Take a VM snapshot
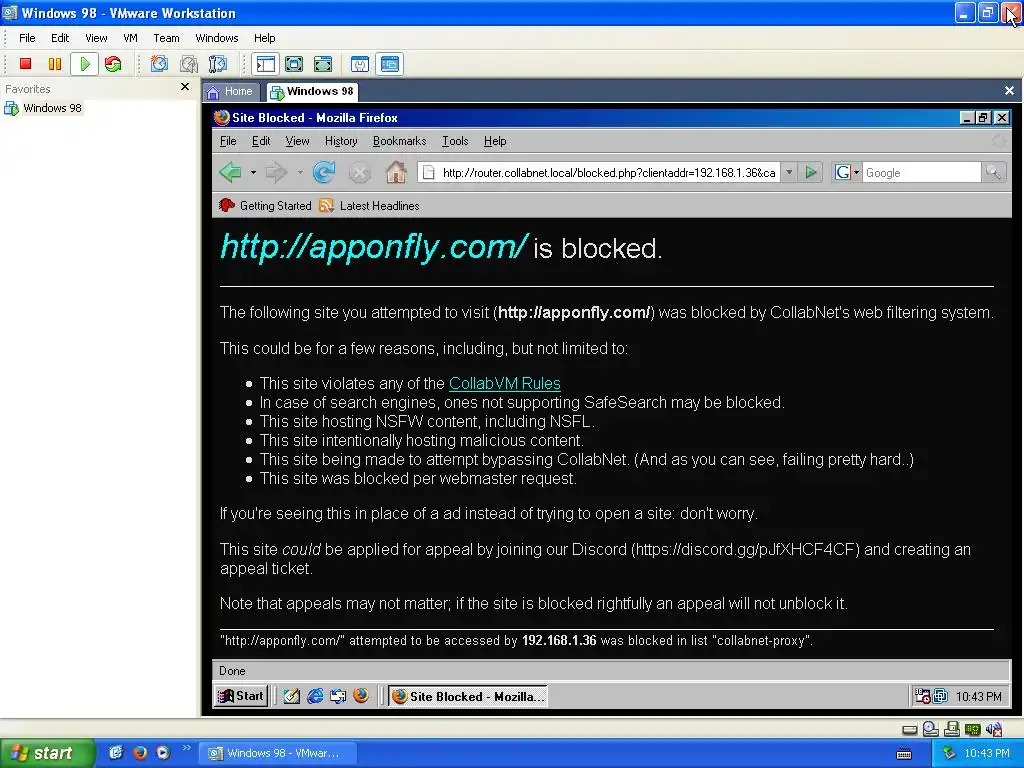 159,64
